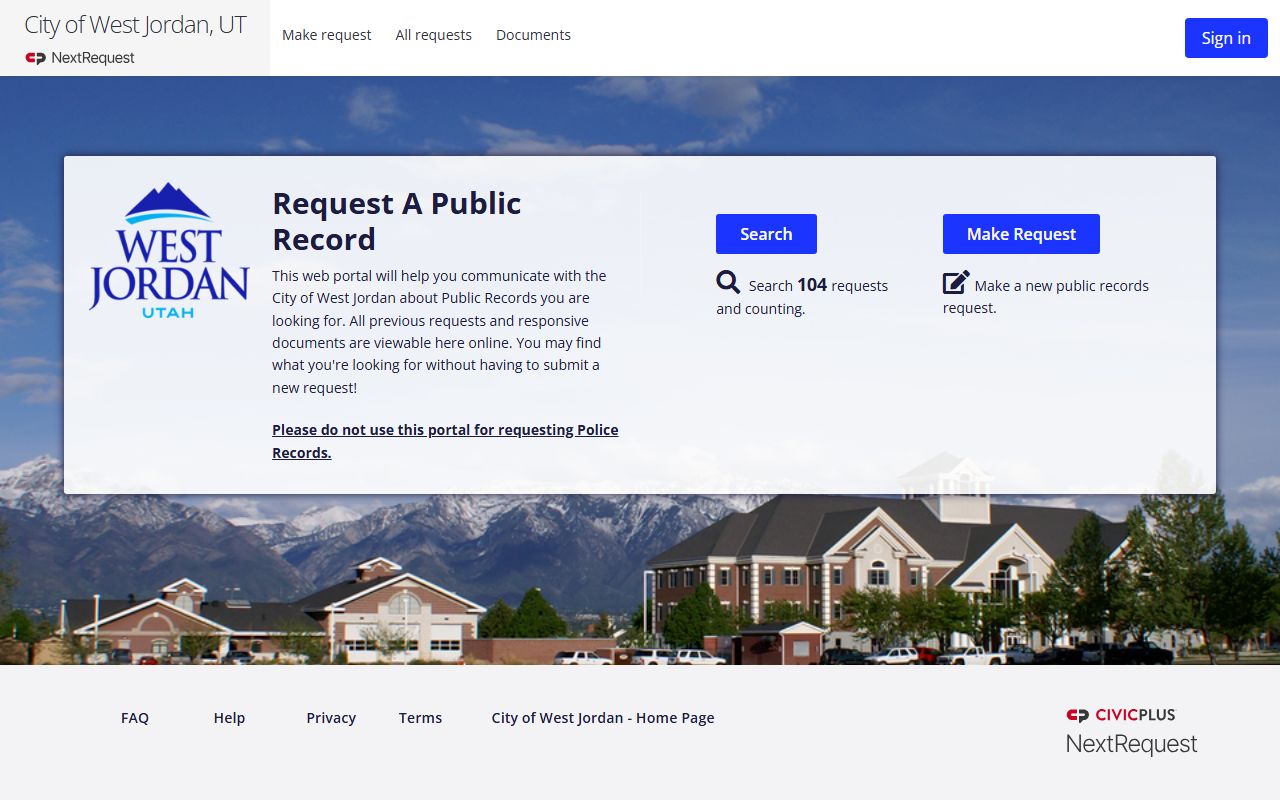Image resolution: width=1280 pixels, height=800 pixels.
Task: Open the Help footer link
Action: point(229,718)
